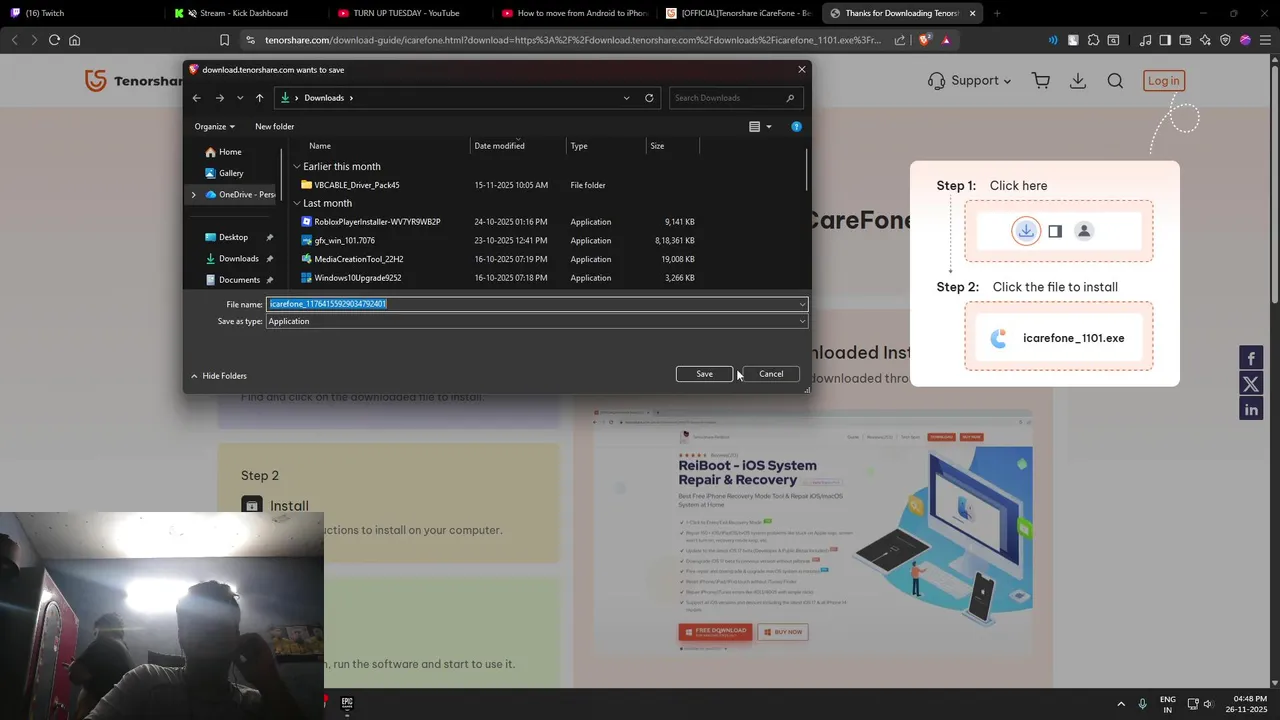1280x720 pixels.
Task: Sort by Type column header
Action: click(579, 146)
